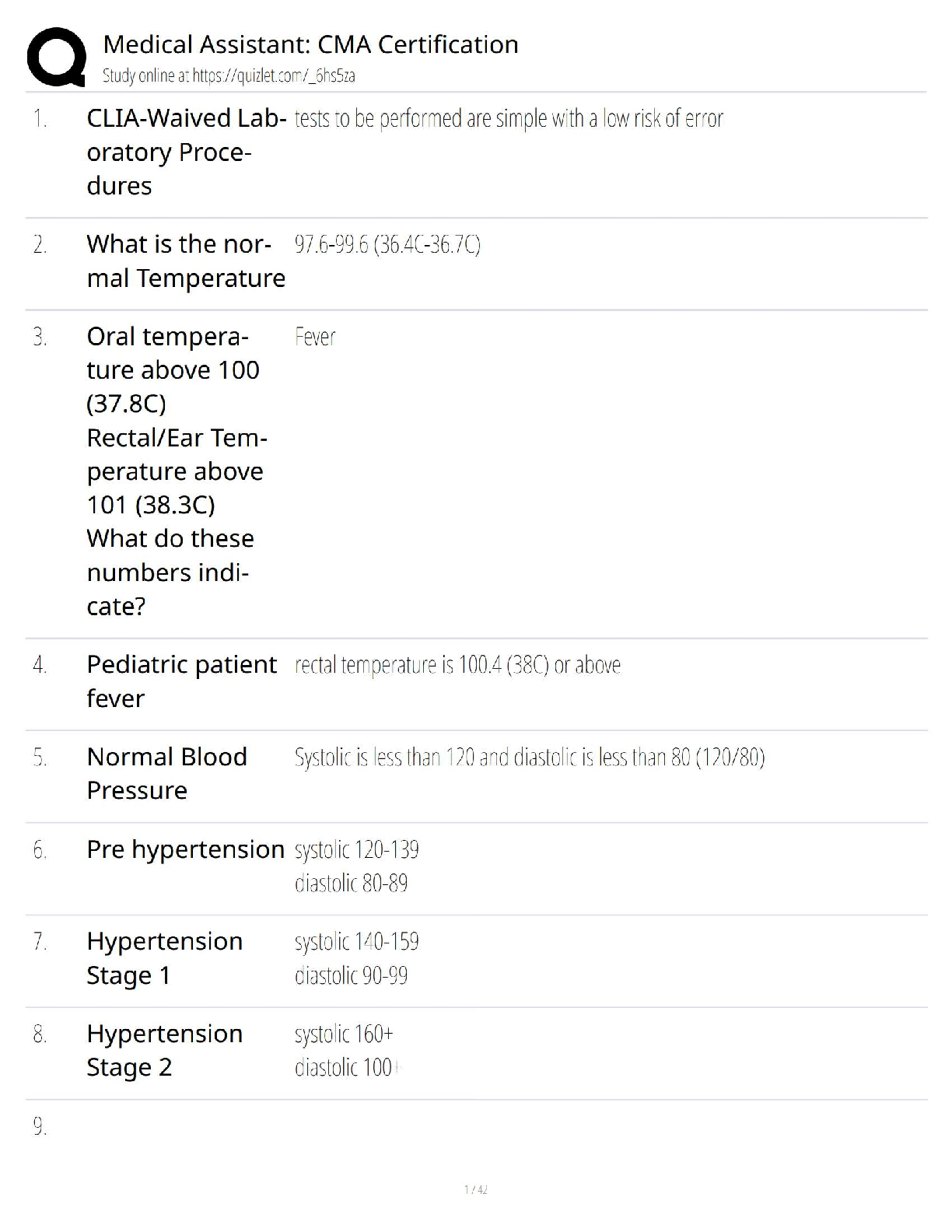
Task: Click the Medical Assistant: CMA Certification title
Action: (310, 44)
